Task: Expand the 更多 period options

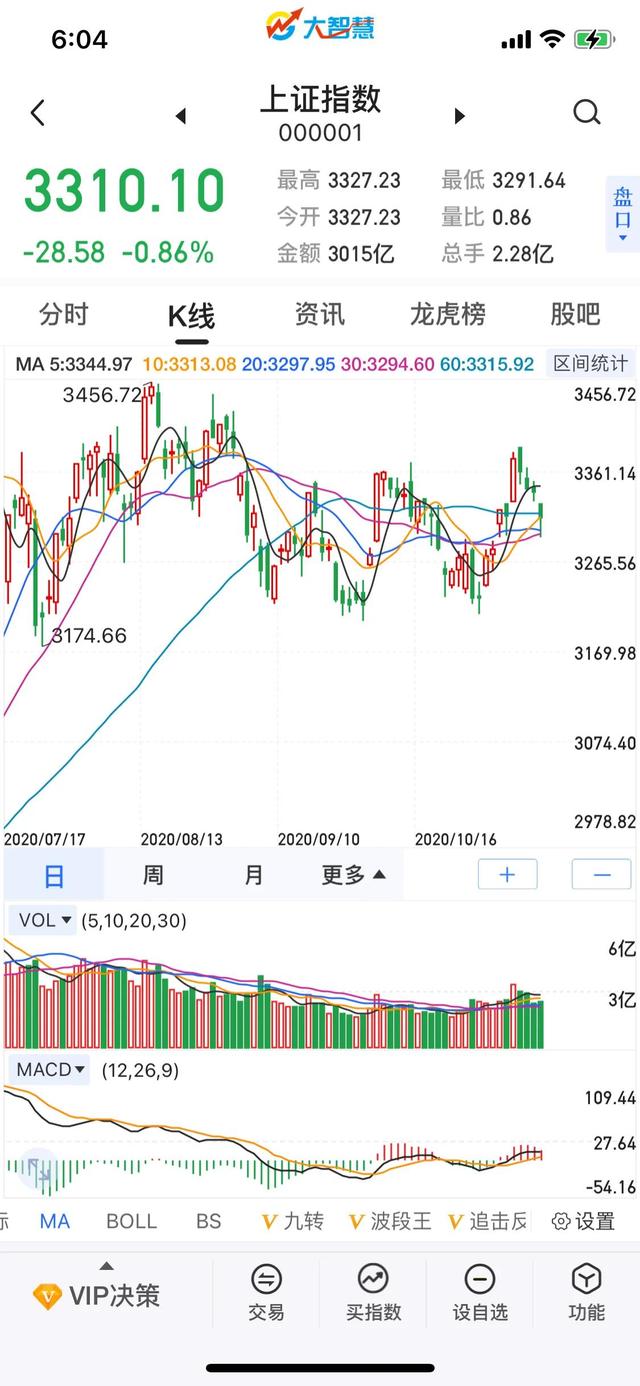Action: click(353, 876)
